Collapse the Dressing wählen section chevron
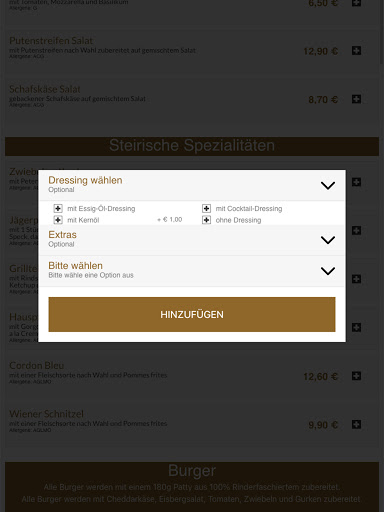This screenshot has width=384, height=512. (x=328, y=186)
